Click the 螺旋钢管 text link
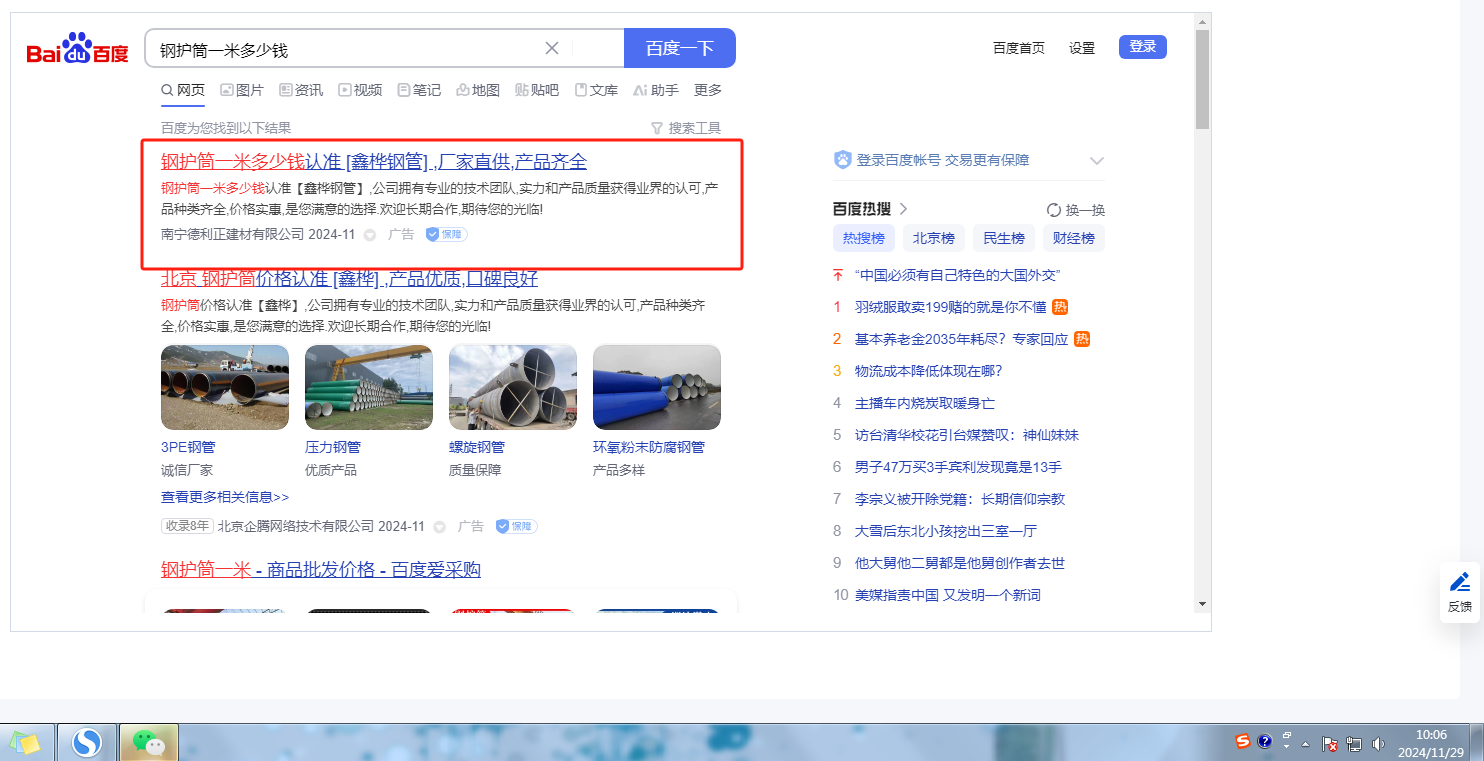The image size is (1484, 761). click(x=477, y=447)
